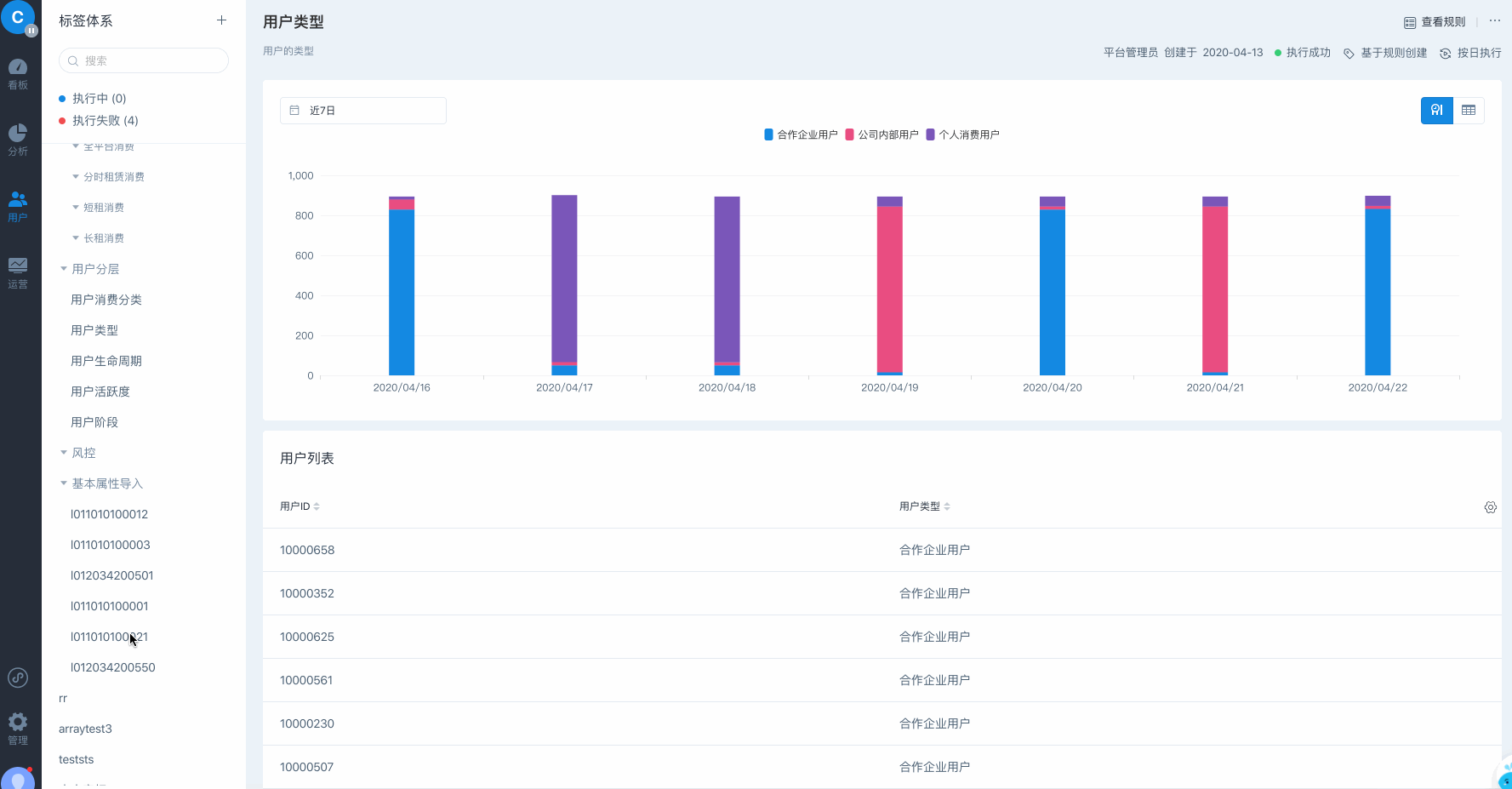Select the rr tag
The width and height of the screenshot is (1512, 789).
pos(63,698)
